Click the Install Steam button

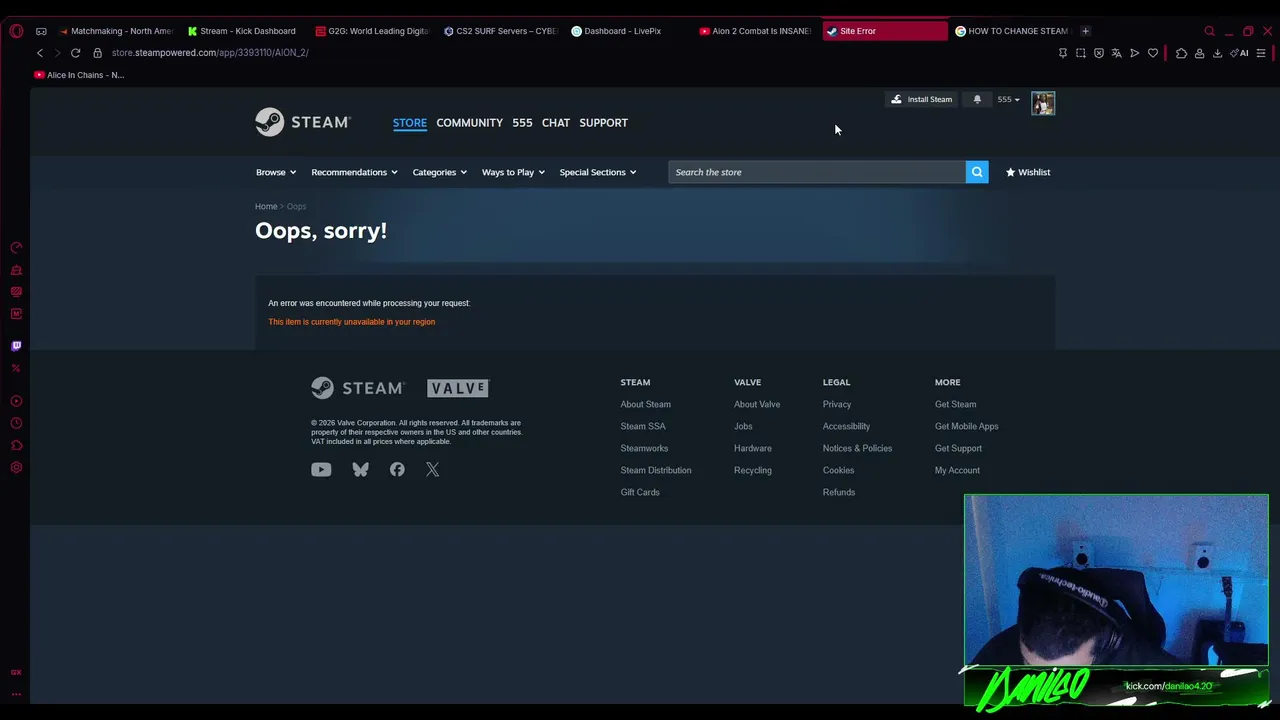[922, 99]
